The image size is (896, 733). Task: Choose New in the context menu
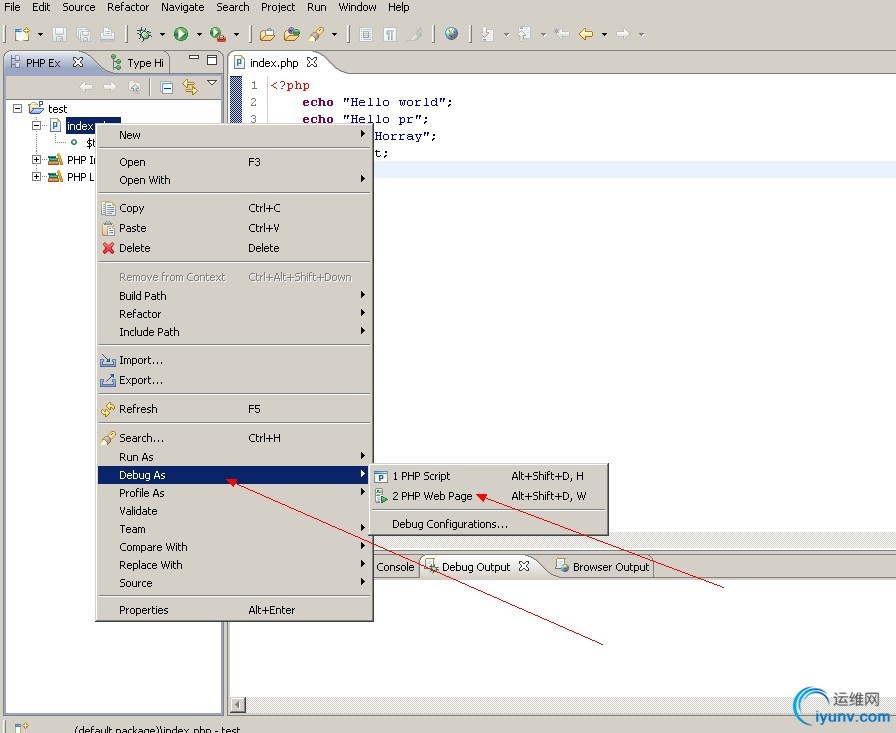coord(234,135)
